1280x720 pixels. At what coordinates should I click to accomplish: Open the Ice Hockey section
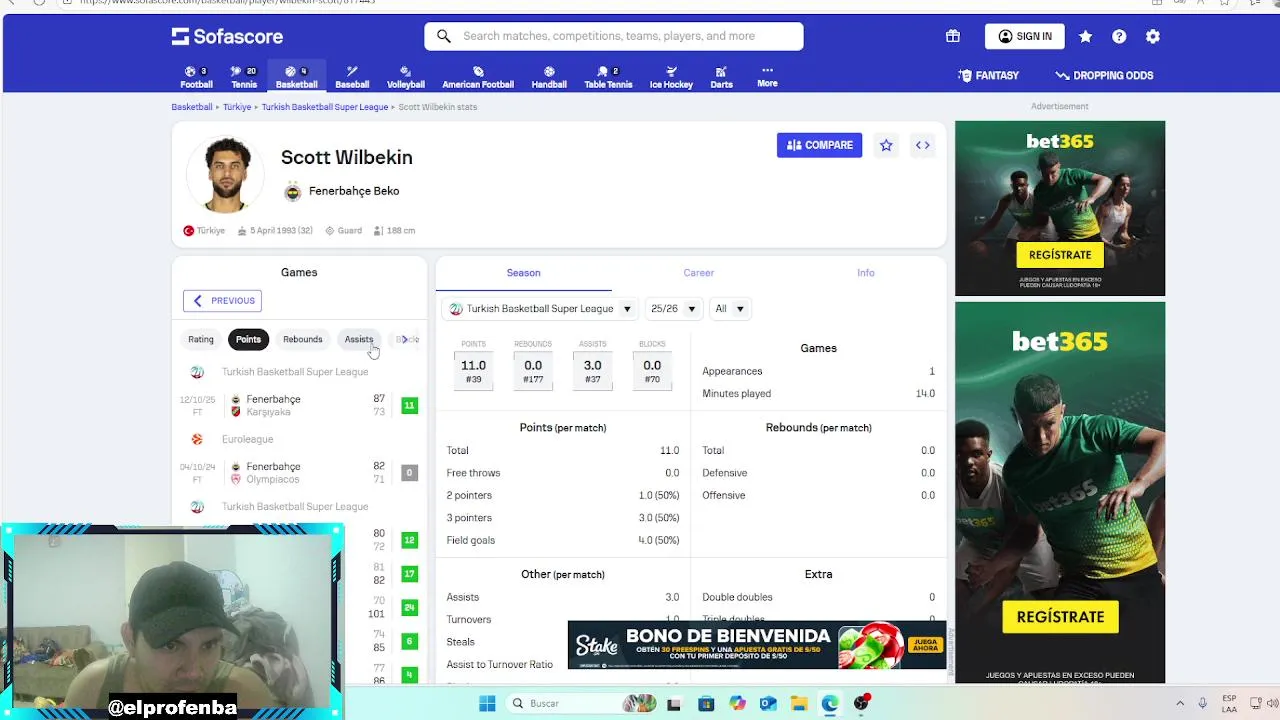[671, 77]
